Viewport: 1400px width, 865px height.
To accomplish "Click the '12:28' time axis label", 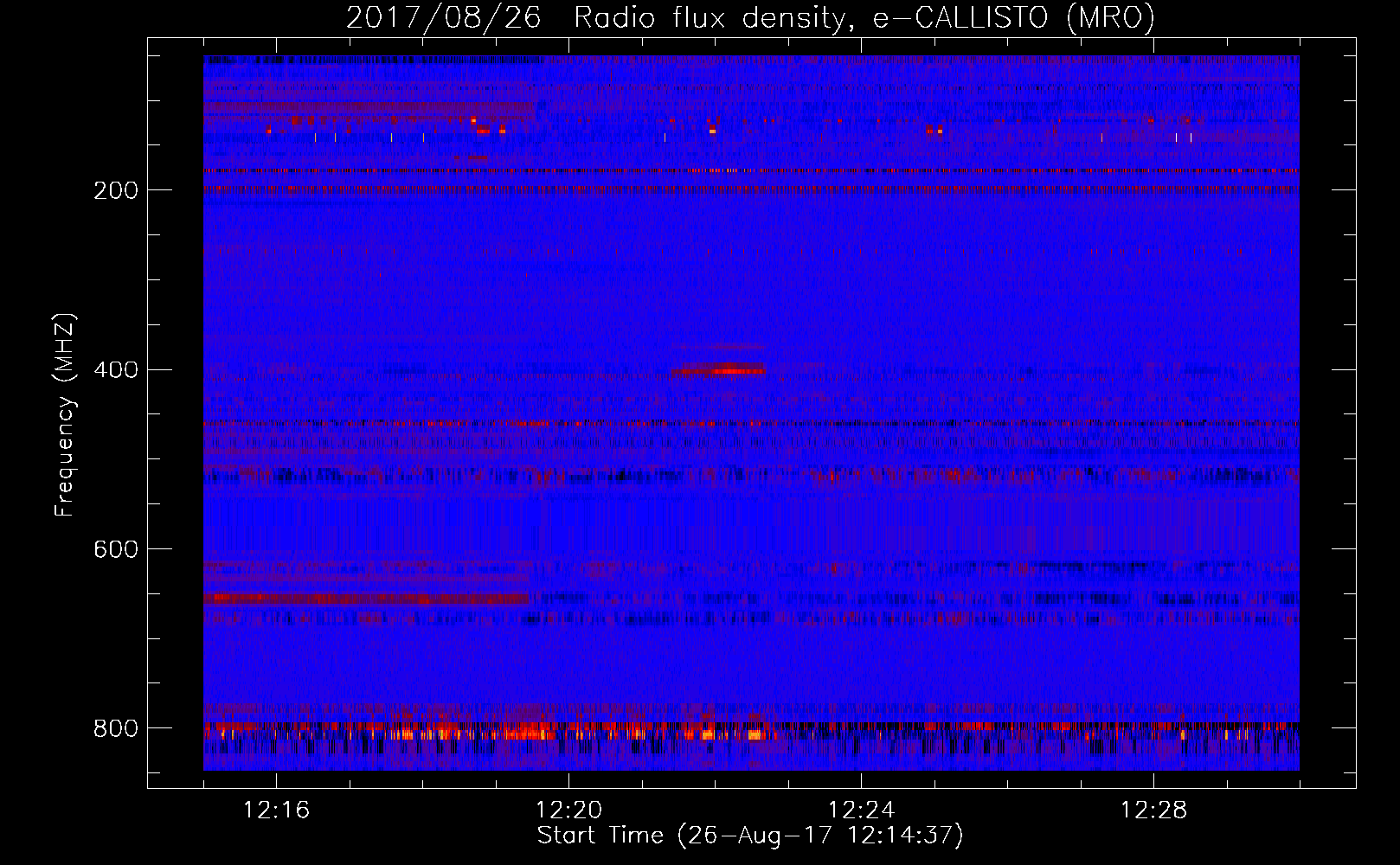I will [1153, 810].
